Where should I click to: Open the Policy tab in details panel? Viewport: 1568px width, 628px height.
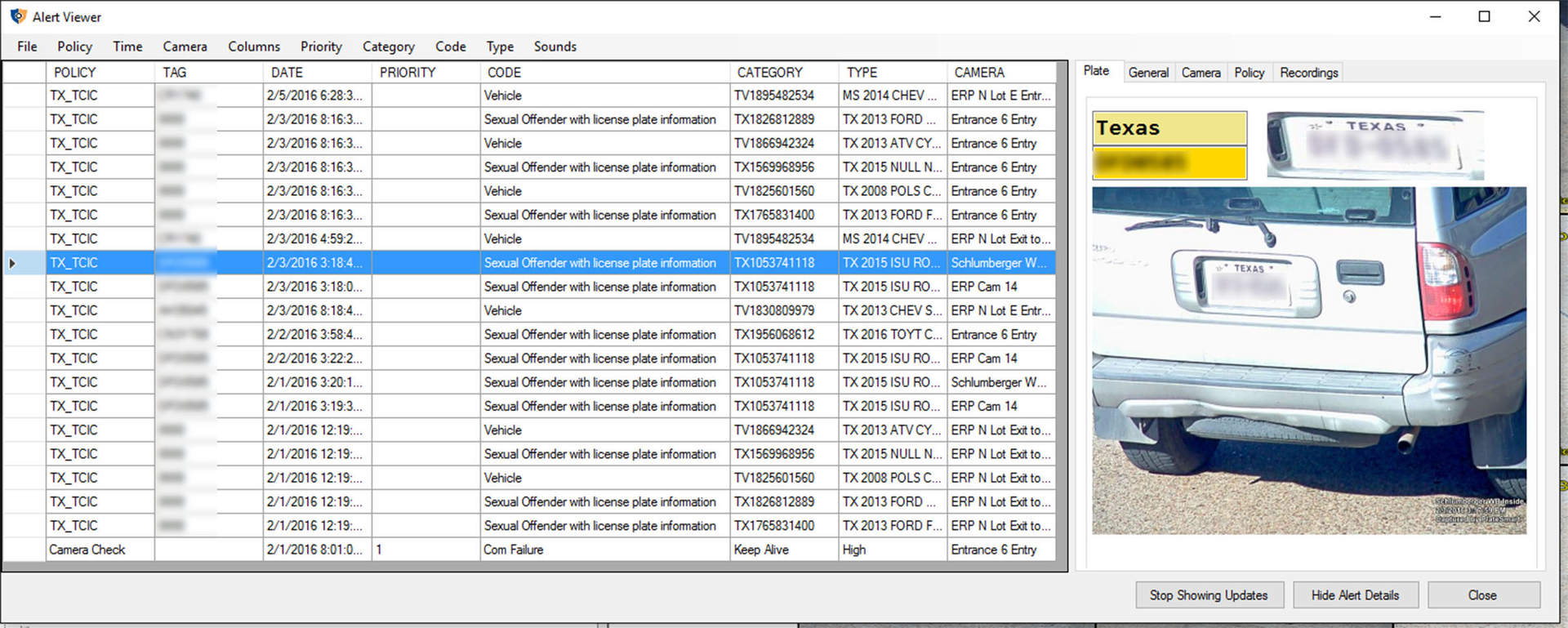point(1249,73)
